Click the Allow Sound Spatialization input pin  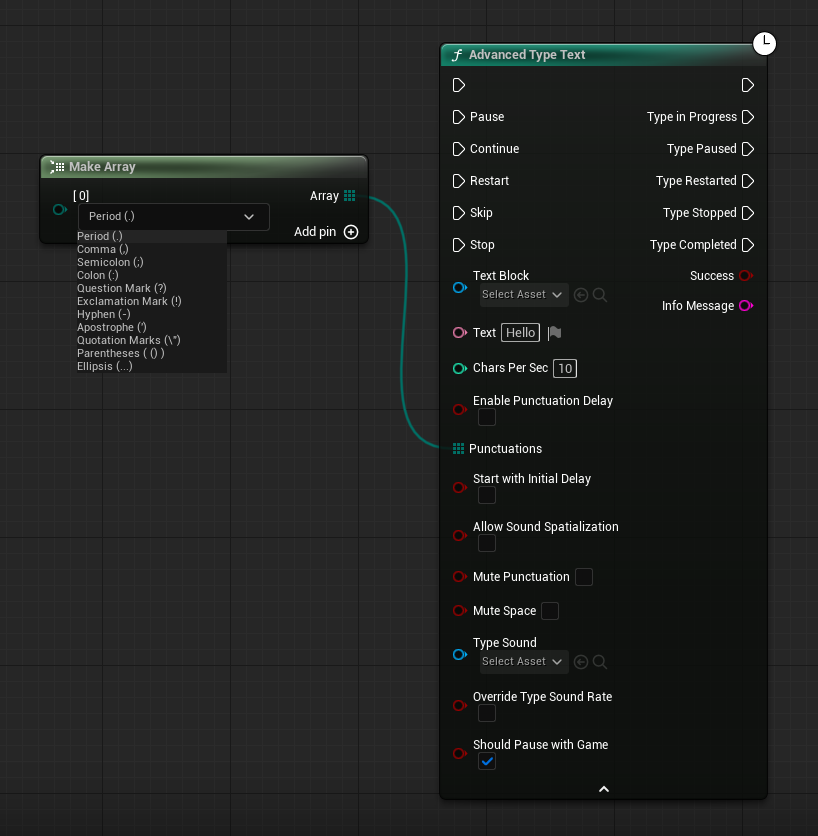(x=460, y=535)
